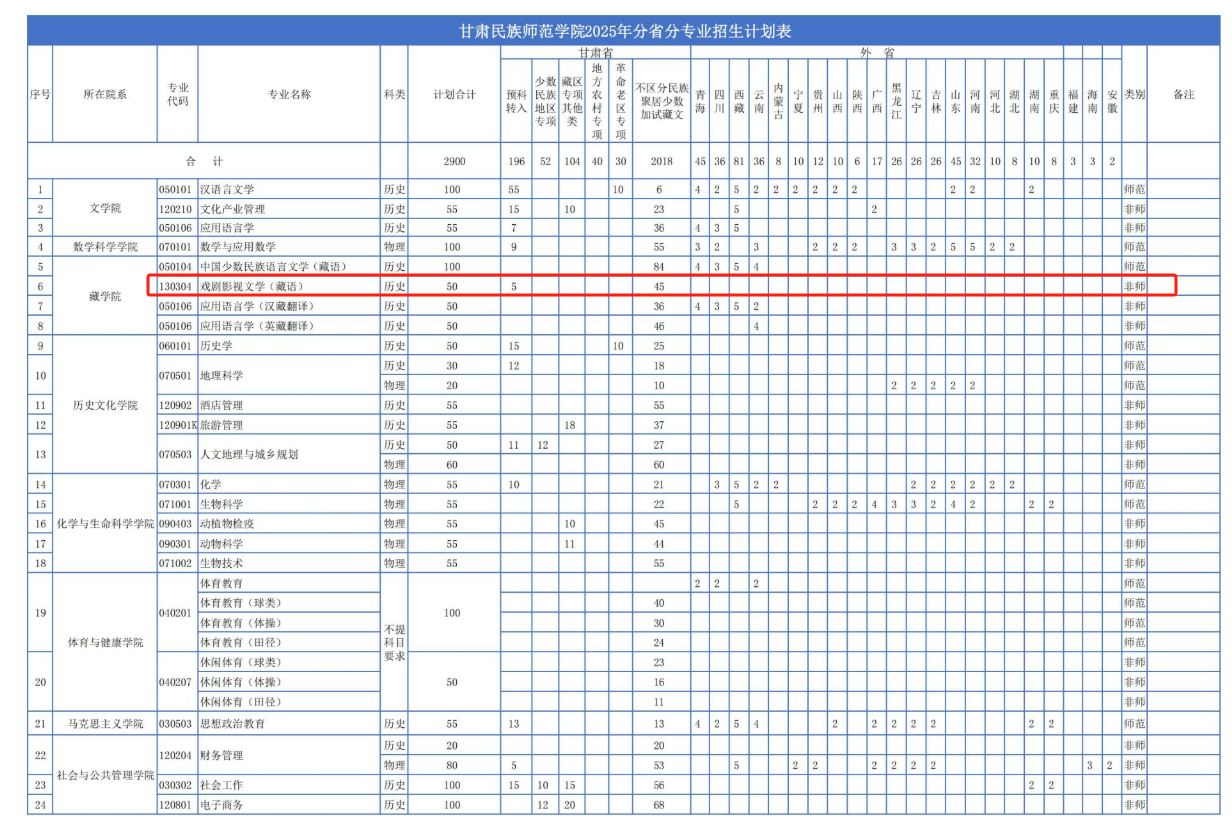The height and width of the screenshot is (828, 1232).
Task: Select the 酒店管理 major cell
Action: pos(222,405)
